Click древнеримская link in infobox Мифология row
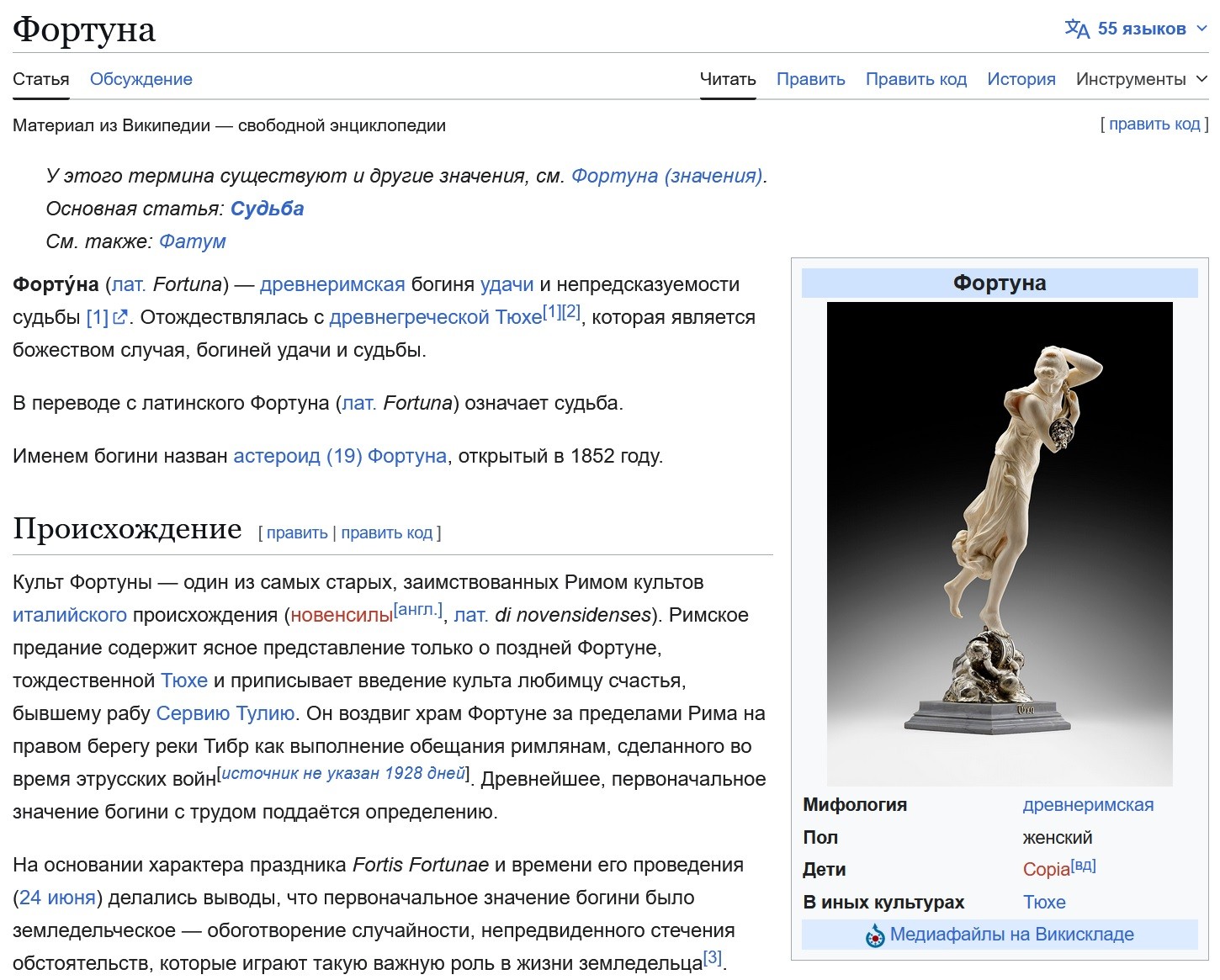Viewport: 1220px width, 980px height. pos(1088,805)
